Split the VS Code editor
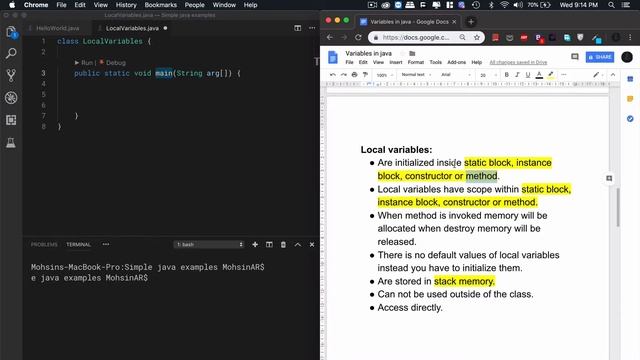 point(298,28)
